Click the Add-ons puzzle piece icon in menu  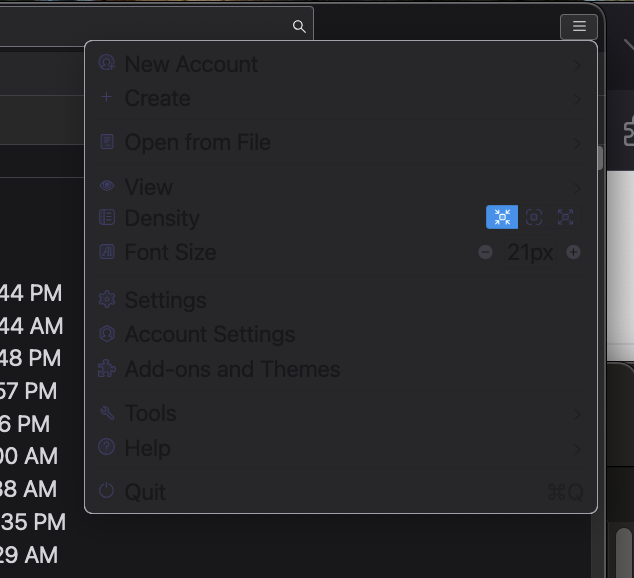[x=107, y=369]
